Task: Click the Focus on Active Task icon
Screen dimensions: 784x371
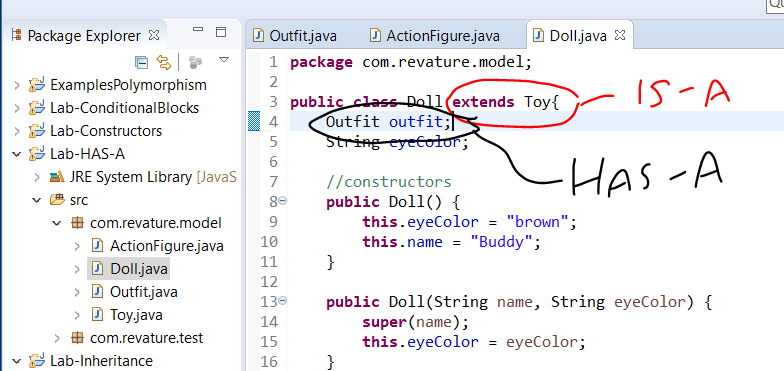Action: [196, 62]
